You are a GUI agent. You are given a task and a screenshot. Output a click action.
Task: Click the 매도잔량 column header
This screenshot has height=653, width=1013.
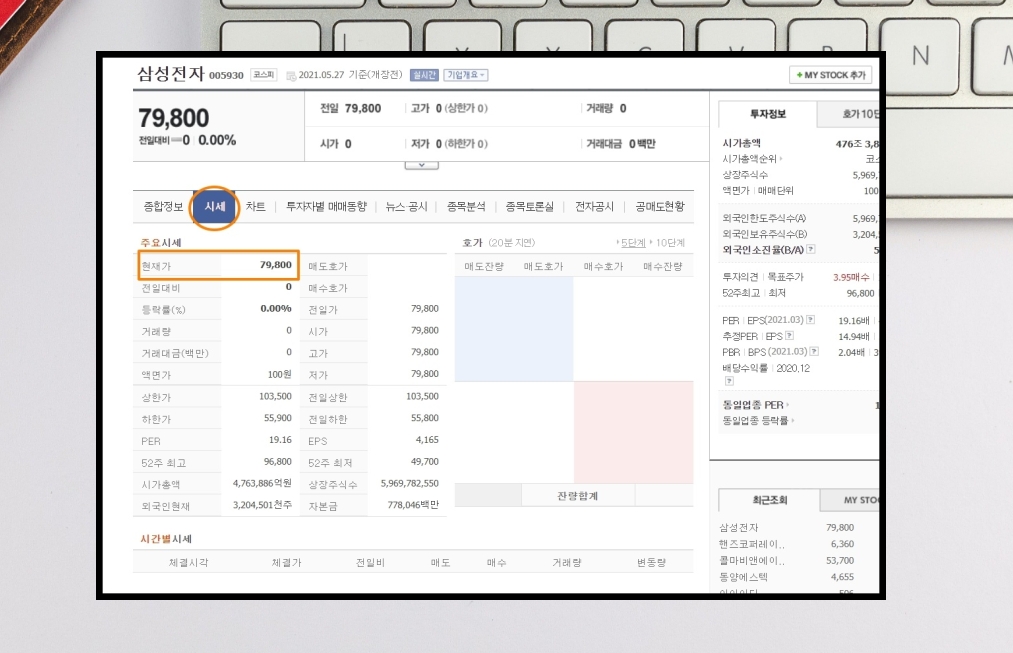click(x=484, y=266)
